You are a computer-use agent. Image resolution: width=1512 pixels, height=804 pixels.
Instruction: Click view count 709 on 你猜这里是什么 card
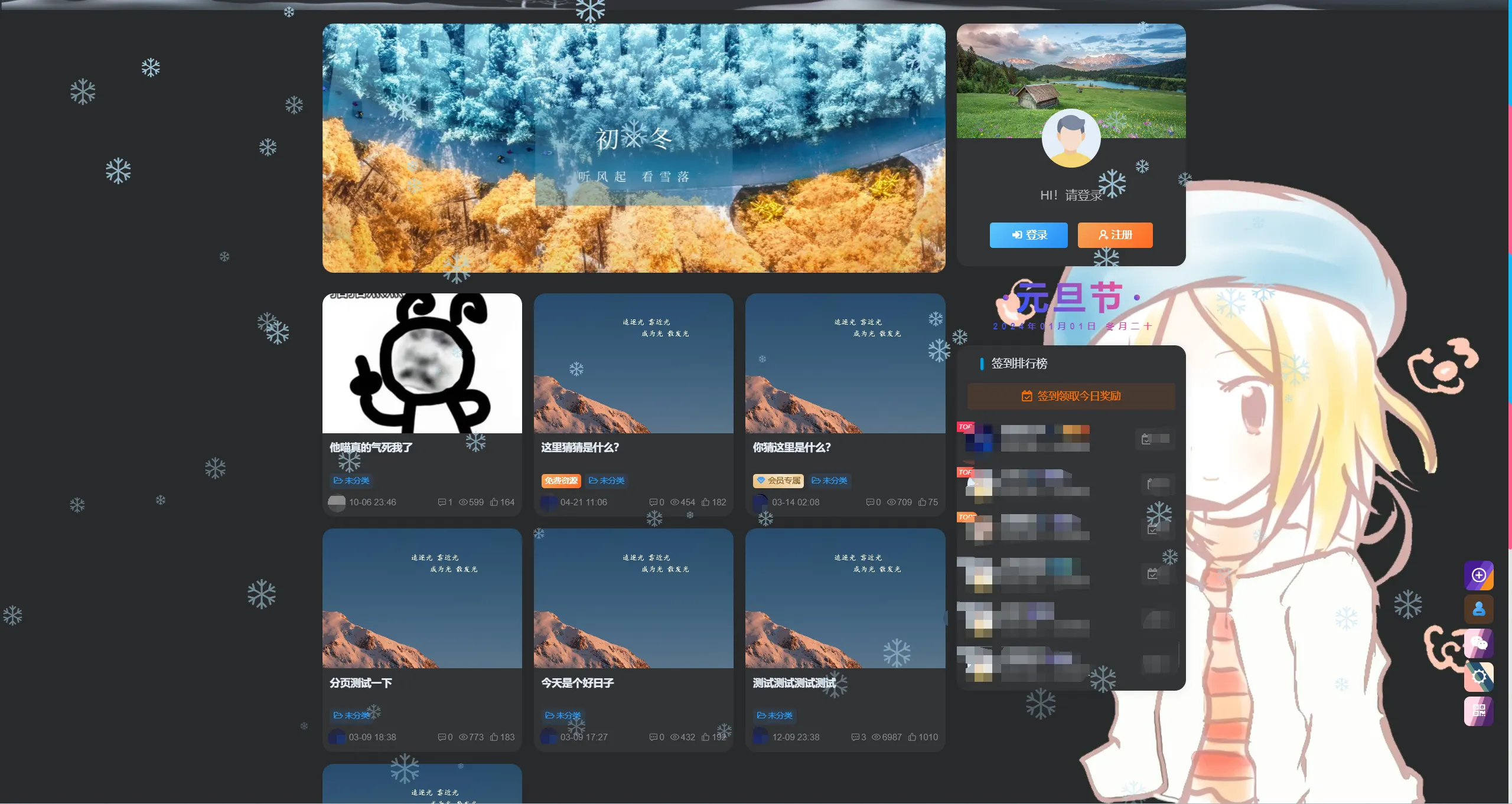pyautogui.click(x=900, y=502)
